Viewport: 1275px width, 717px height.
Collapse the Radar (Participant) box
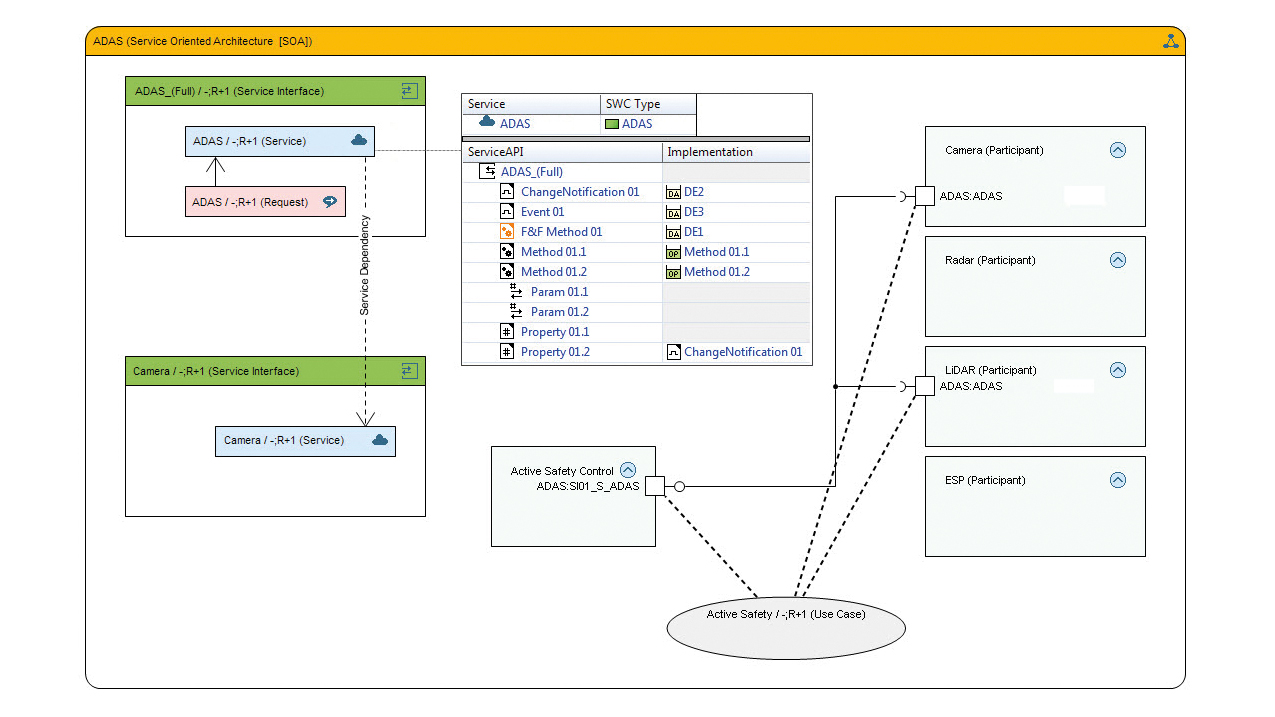pyautogui.click(x=1118, y=260)
